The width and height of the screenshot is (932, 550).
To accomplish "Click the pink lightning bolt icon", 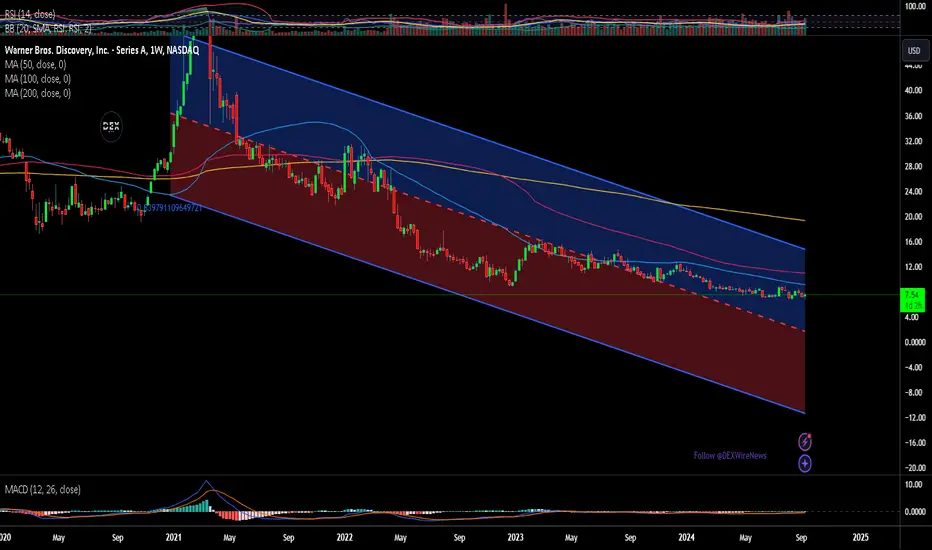I will [805, 441].
